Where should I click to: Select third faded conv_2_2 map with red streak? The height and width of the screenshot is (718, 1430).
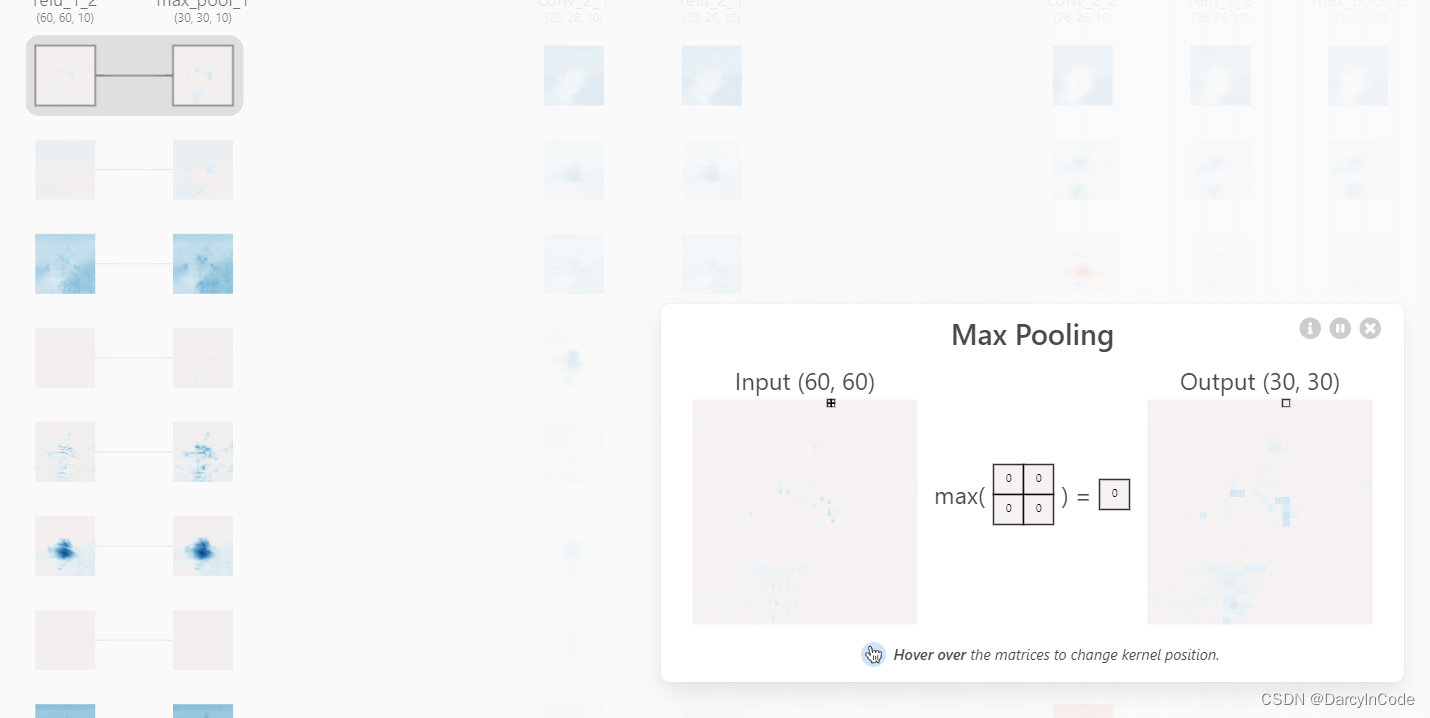[x=1082, y=263]
